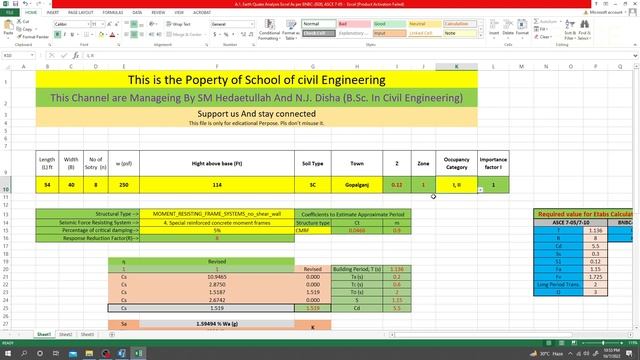The height and width of the screenshot is (360, 640).
Task: Click the Insert Function fx icon
Action: coord(76,55)
